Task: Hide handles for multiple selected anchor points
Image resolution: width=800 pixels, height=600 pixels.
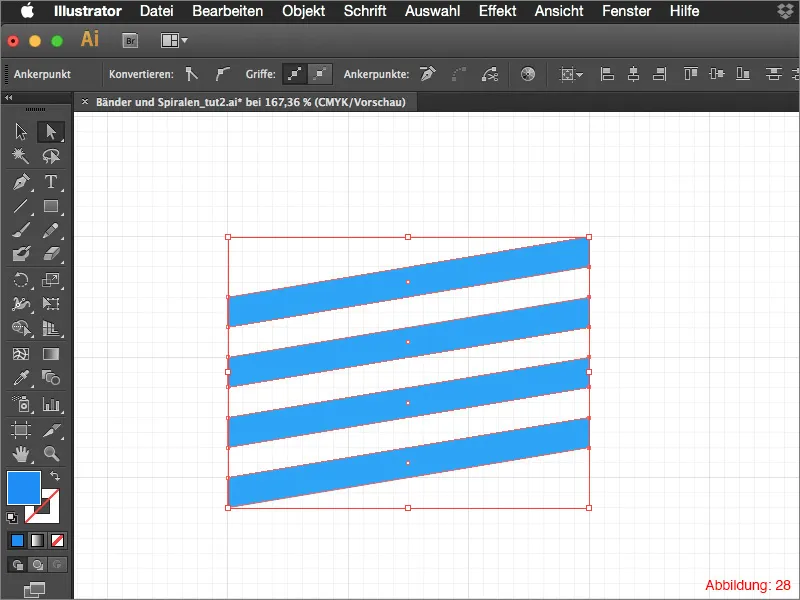Action: click(320, 74)
